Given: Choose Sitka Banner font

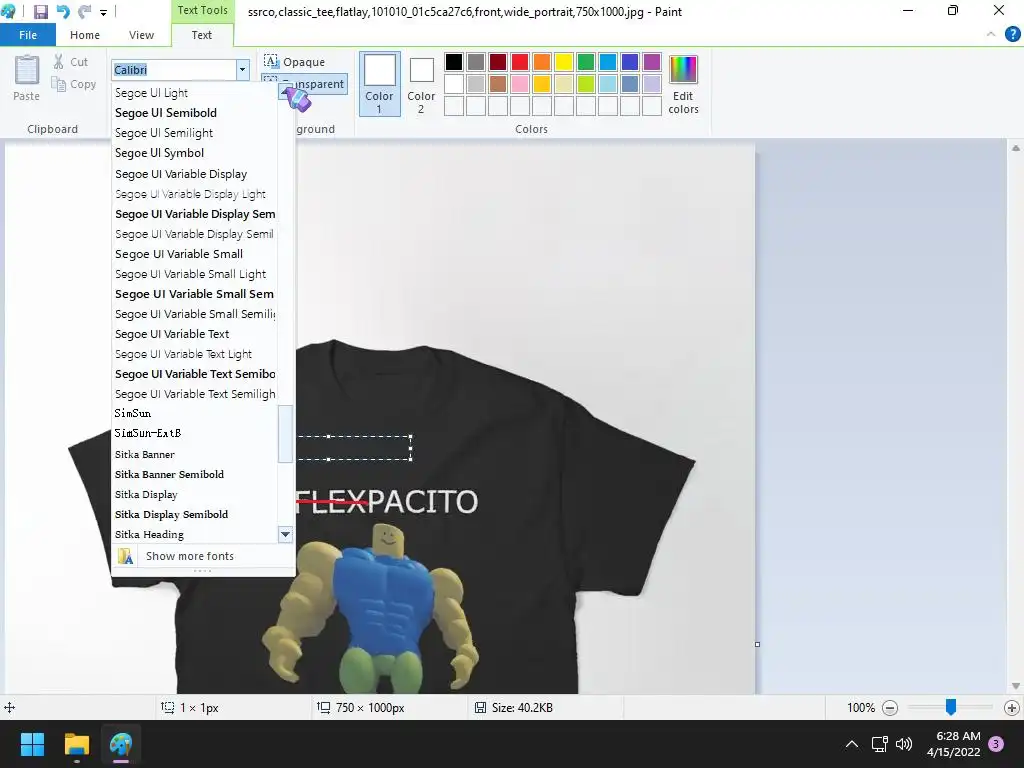Looking at the screenshot, I should 194,455.
